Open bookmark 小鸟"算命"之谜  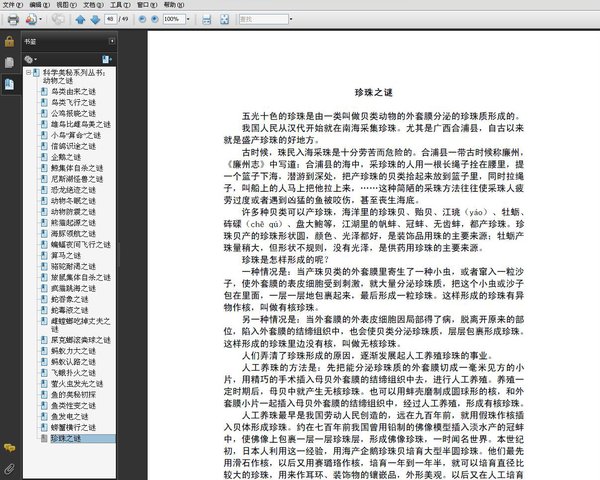[x=76, y=135]
